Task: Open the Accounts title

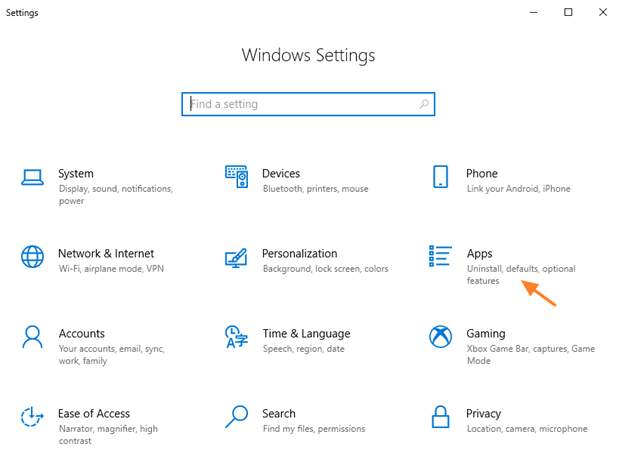Action: (x=82, y=334)
